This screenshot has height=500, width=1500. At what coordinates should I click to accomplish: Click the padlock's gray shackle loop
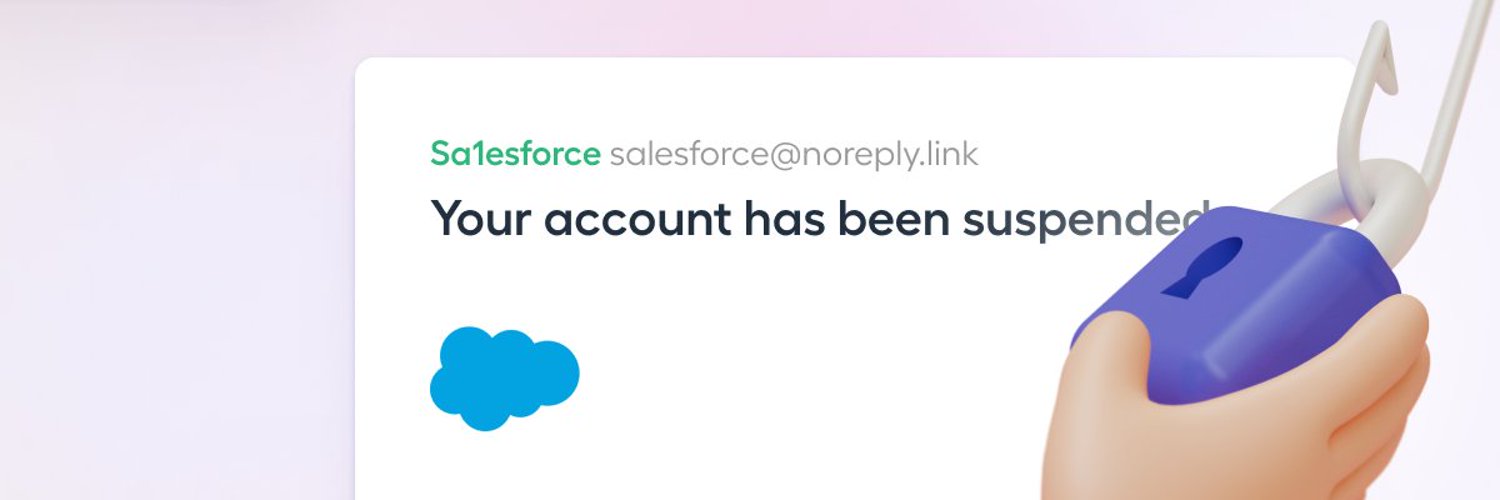click(1330, 200)
